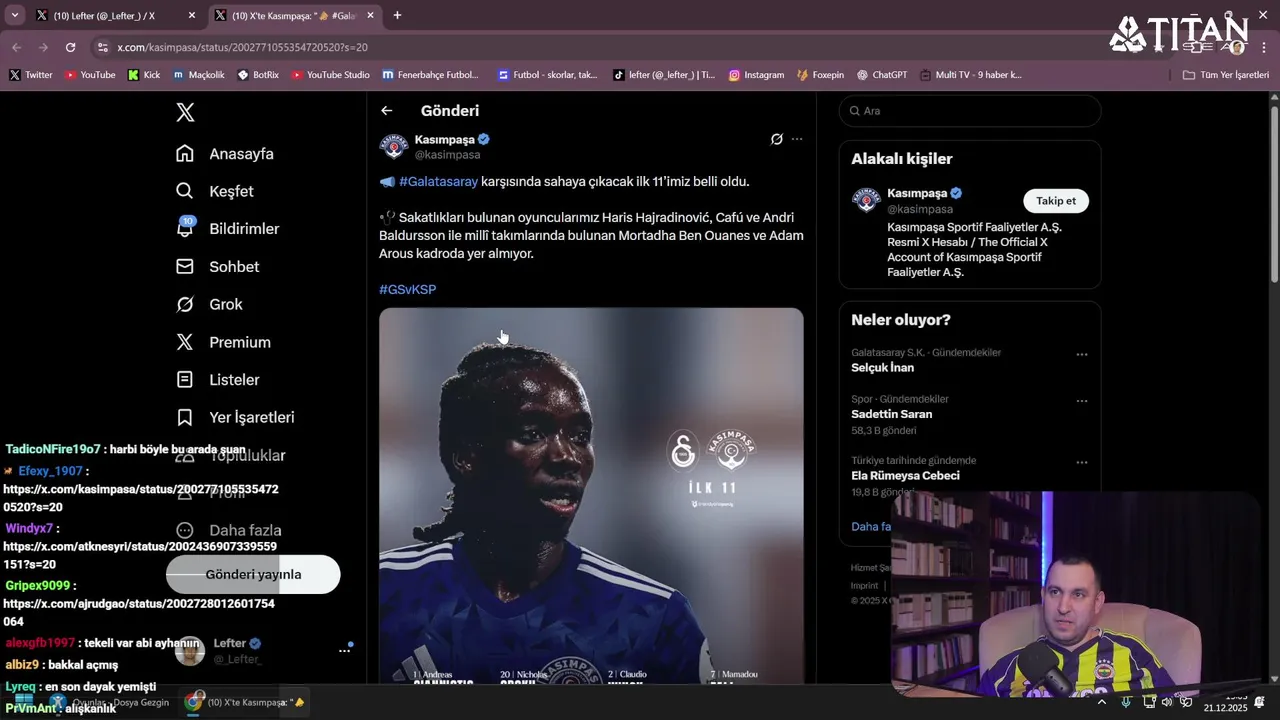
Task: Open Kasımpaşa avatar on the post
Action: [394, 146]
